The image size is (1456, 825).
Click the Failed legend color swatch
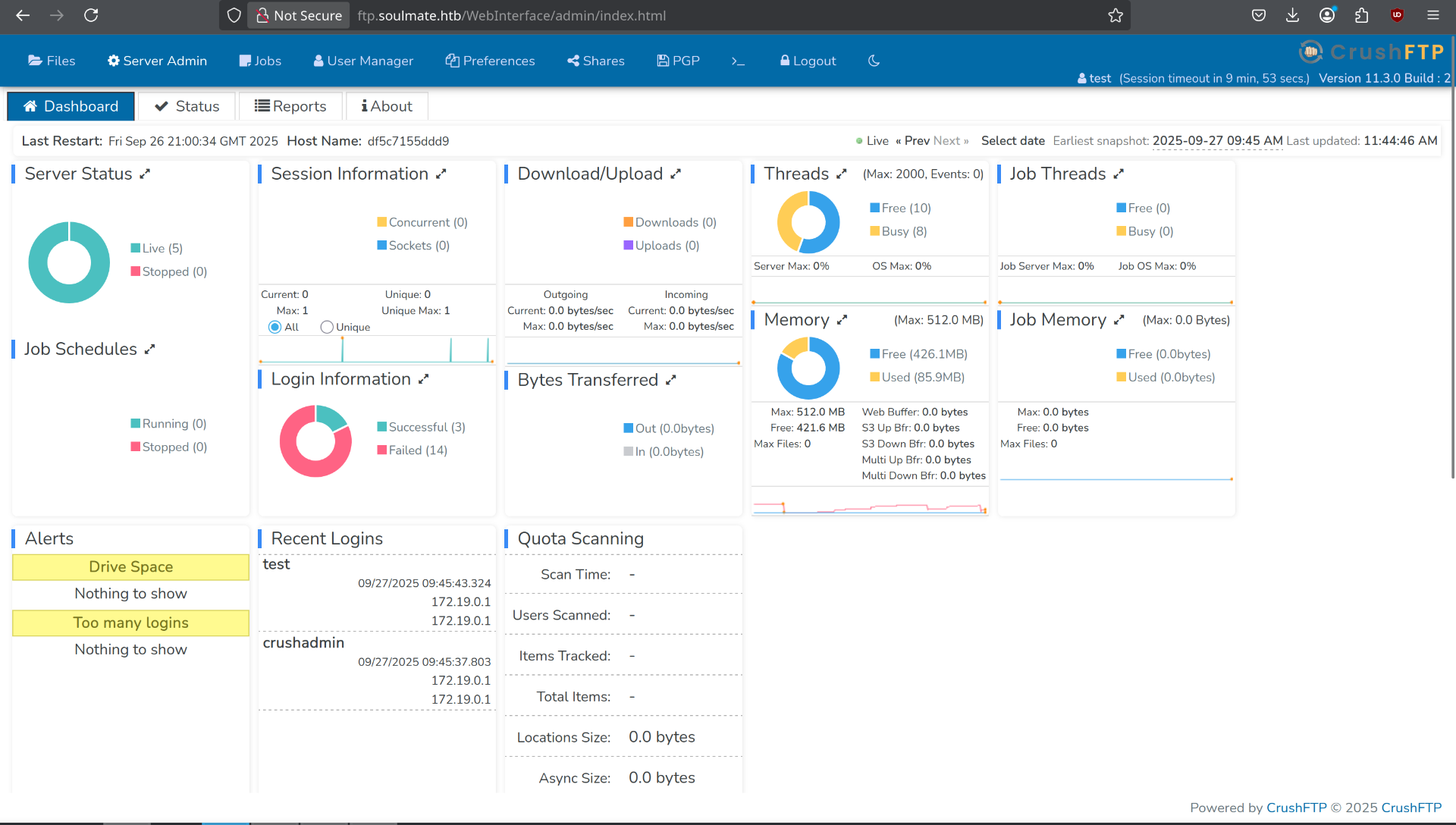click(x=382, y=450)
